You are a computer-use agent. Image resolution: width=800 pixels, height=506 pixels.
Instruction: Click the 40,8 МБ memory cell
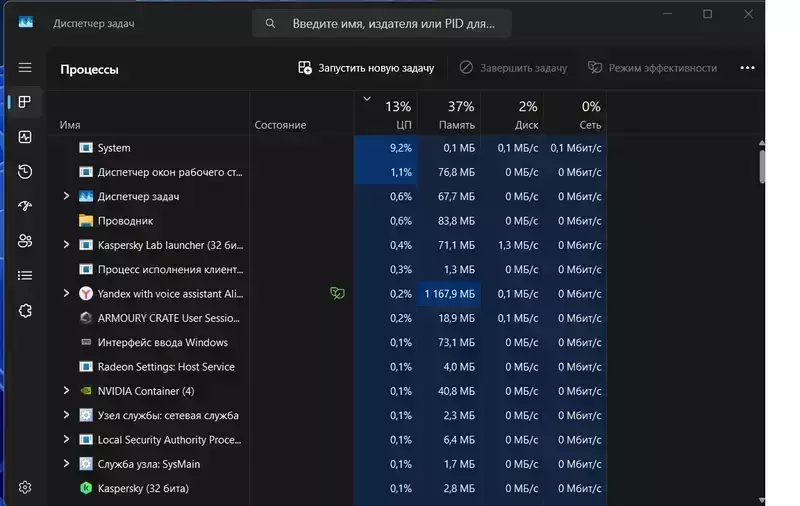[x=449, y=391]
